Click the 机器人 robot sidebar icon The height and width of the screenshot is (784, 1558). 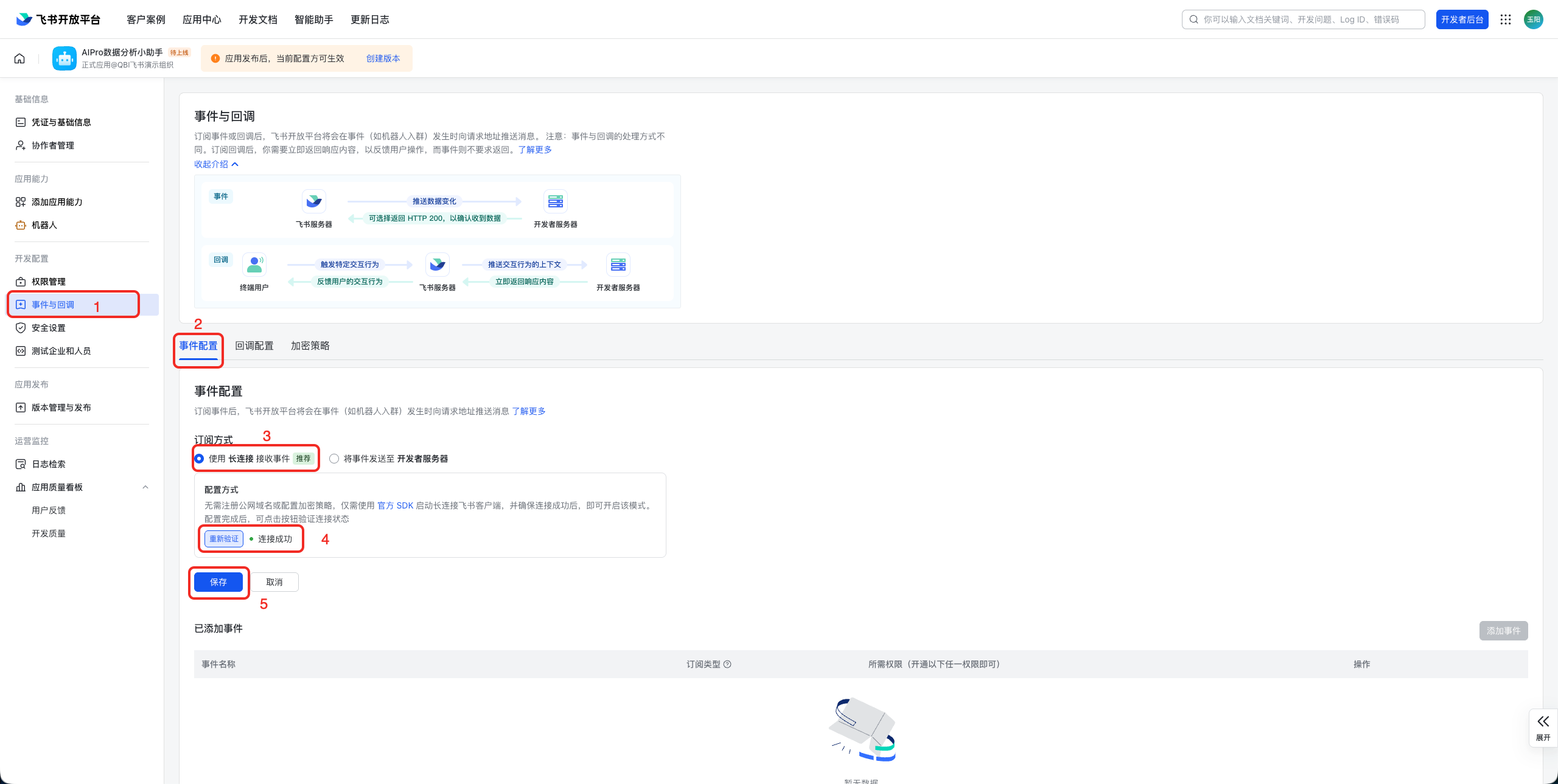pyautogui.click(x=21, y=225)
